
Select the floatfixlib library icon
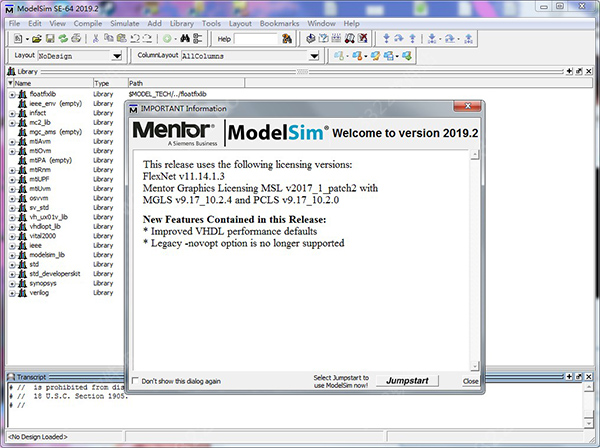(x=22, y=93)
